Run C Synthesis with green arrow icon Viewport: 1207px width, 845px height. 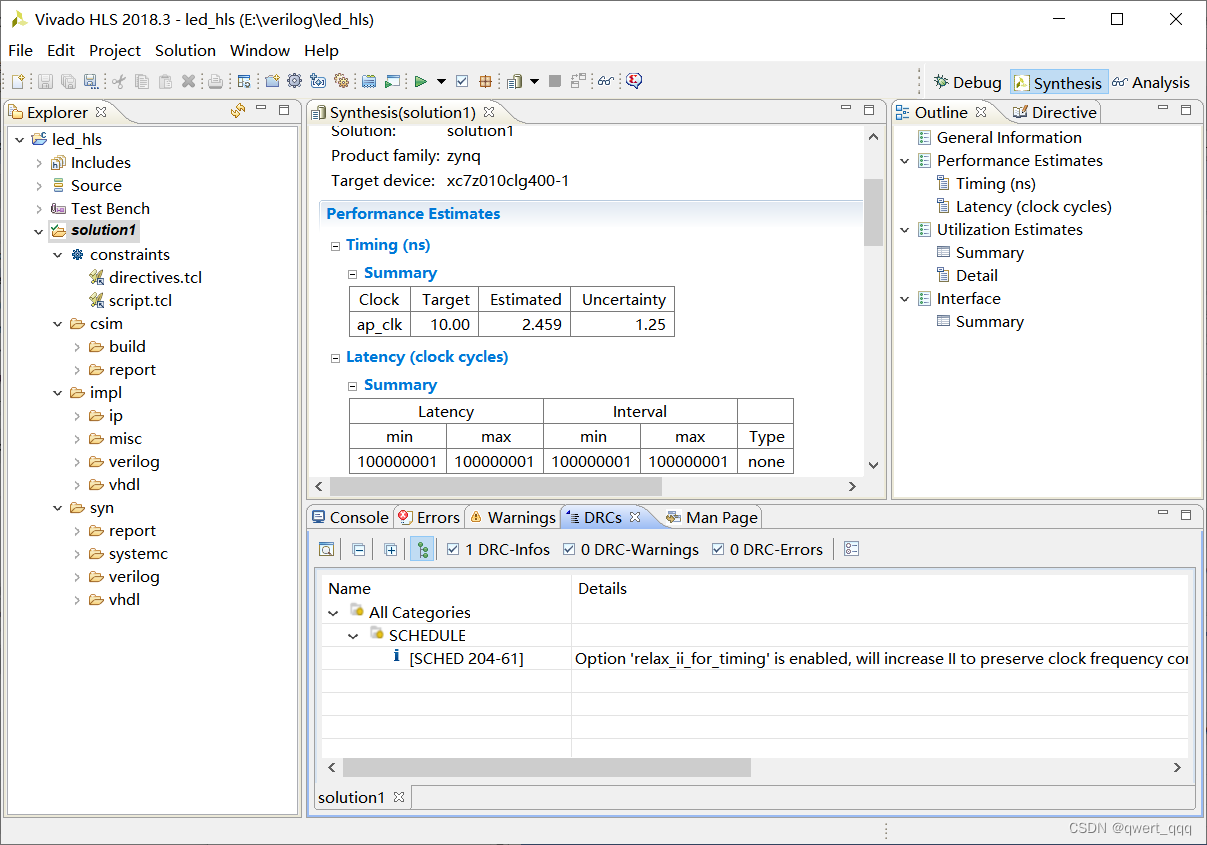click(421, 81)
